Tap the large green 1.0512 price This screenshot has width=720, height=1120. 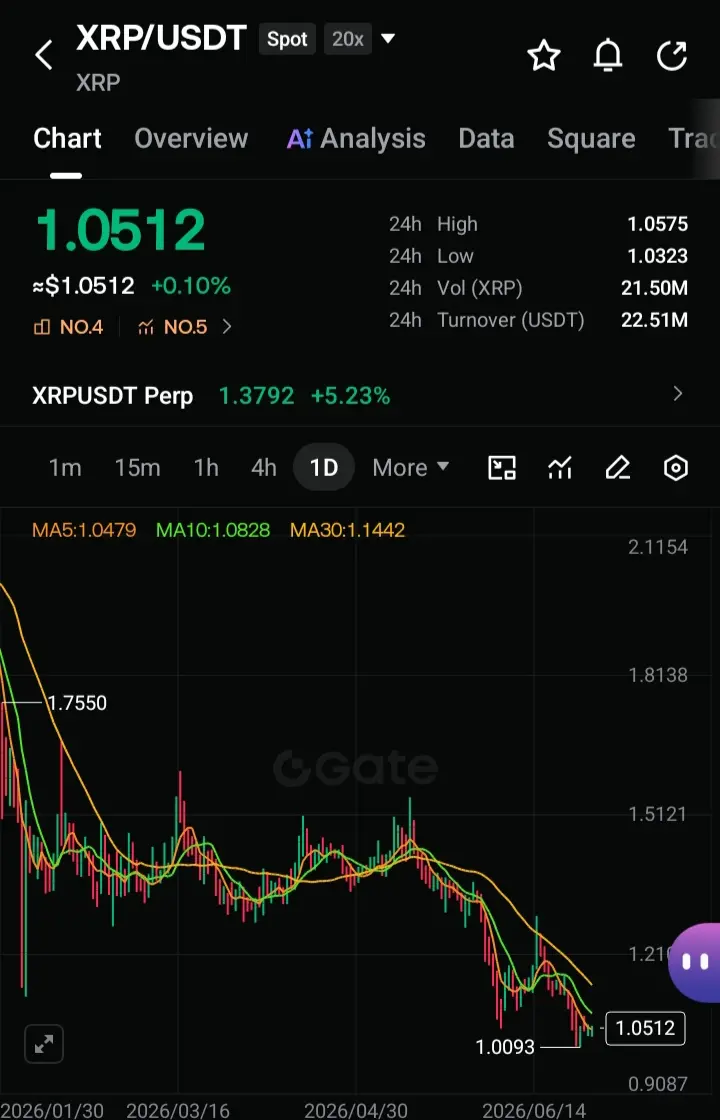121,230
